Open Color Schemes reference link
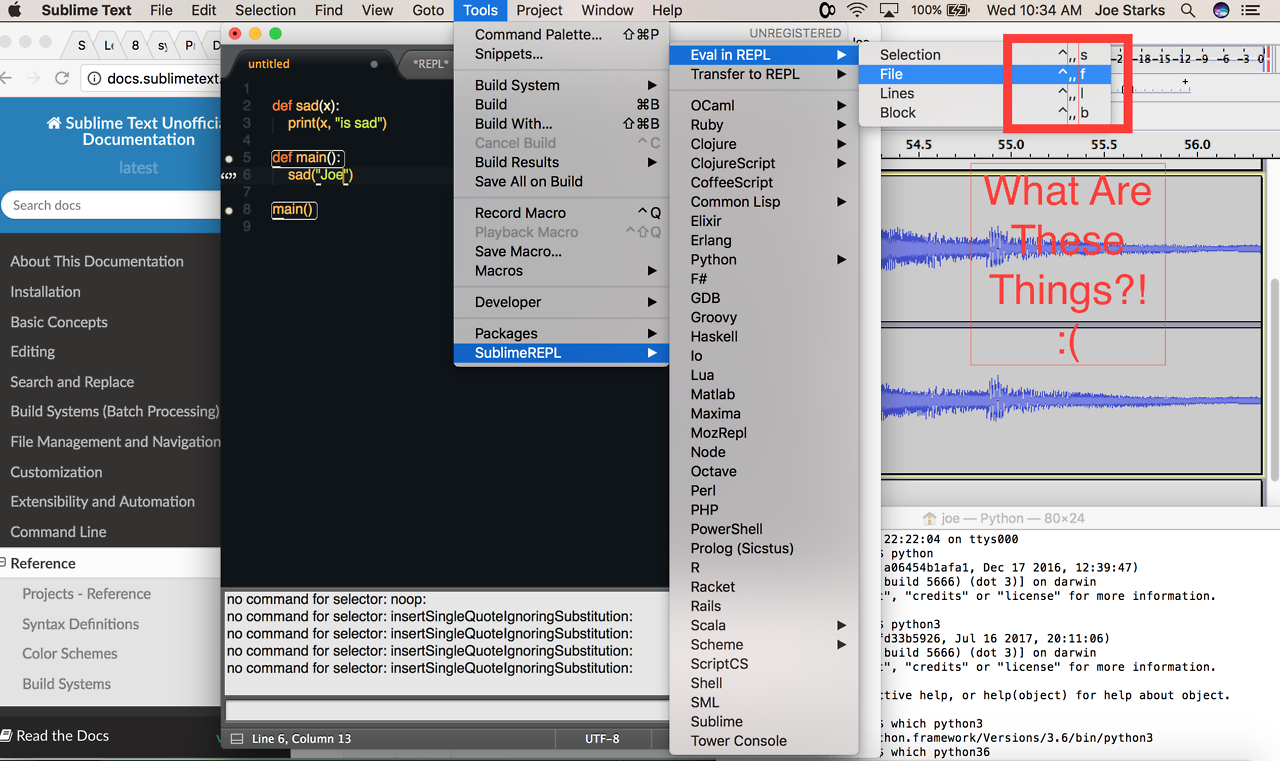This screenshot has height=761, width=1280. (70, 654)
